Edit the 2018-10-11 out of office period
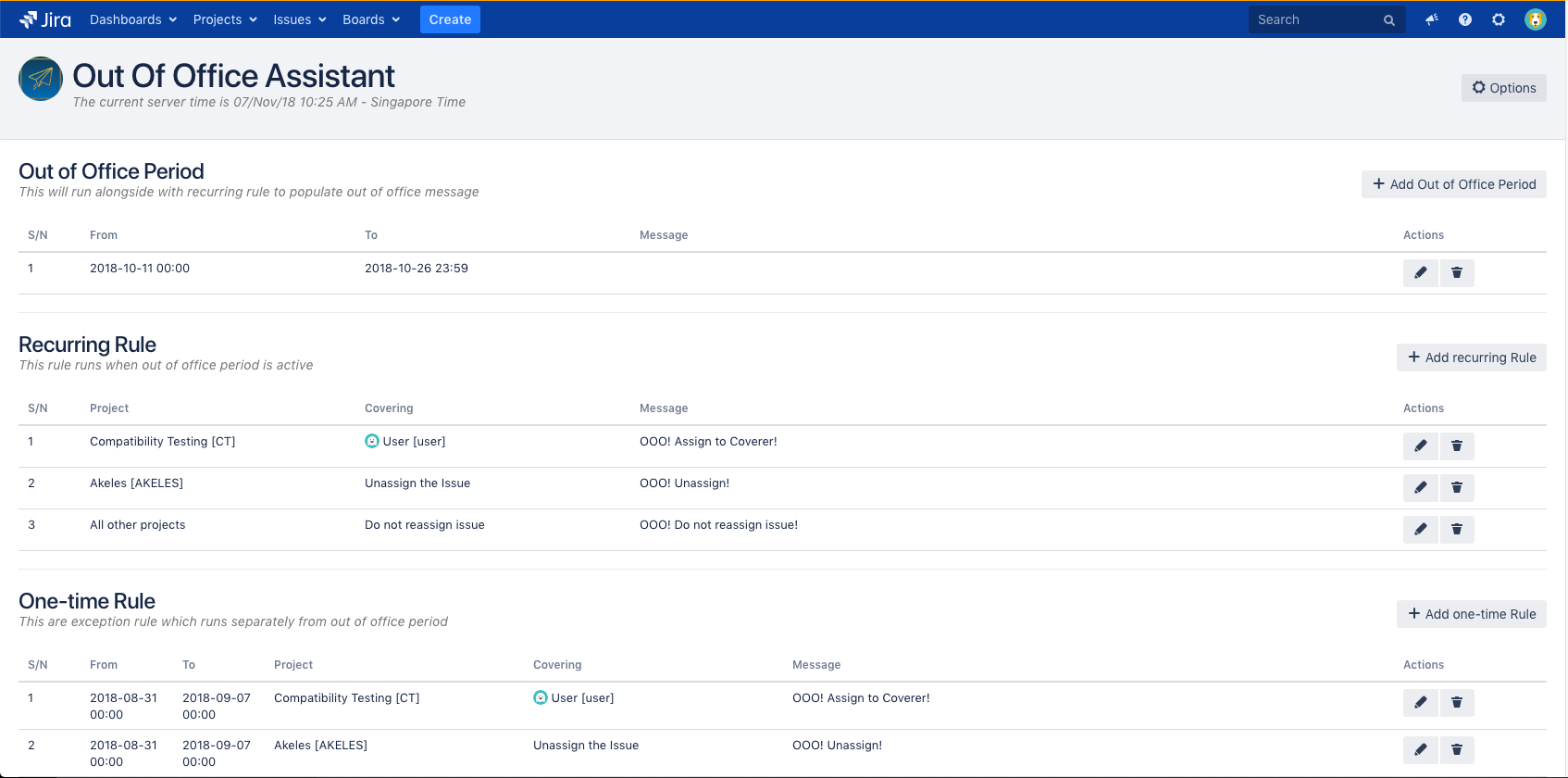Image resolution: width=1568 pixels, height=778 pixels. (x=1420, y=273)
